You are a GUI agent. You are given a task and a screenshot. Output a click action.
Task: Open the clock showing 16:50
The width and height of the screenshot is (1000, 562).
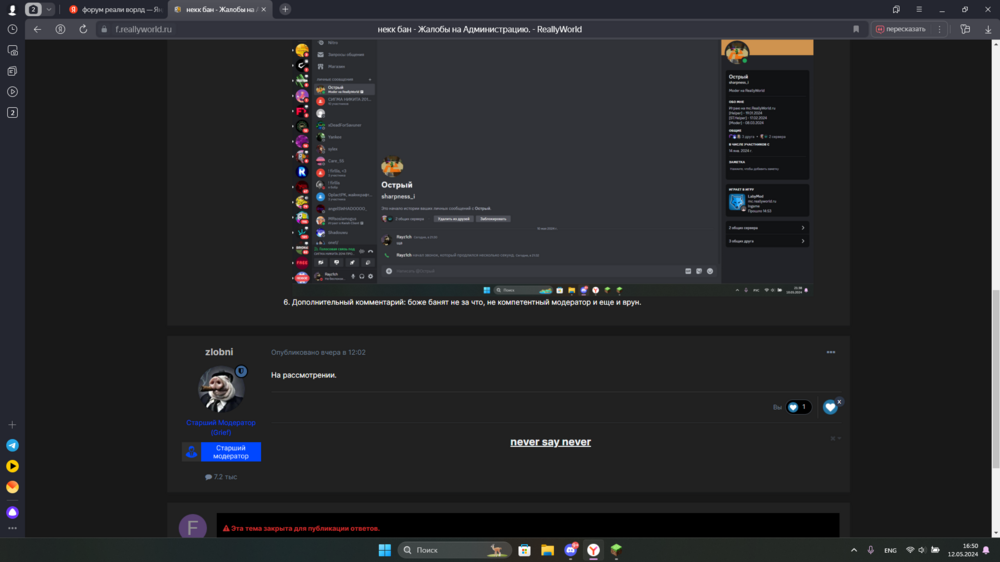click(x=963, y=550)
